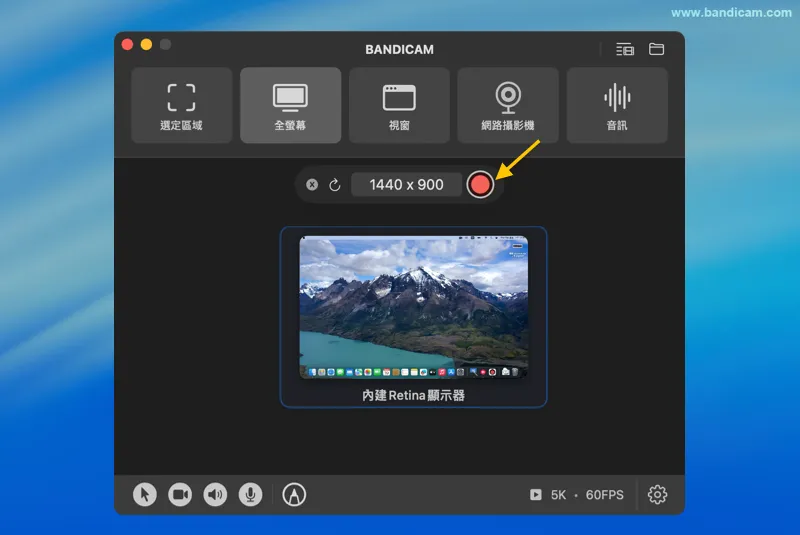Click the video format play icon beside 5K
Screen dimensions: 800x535
(x=536, y=494)
